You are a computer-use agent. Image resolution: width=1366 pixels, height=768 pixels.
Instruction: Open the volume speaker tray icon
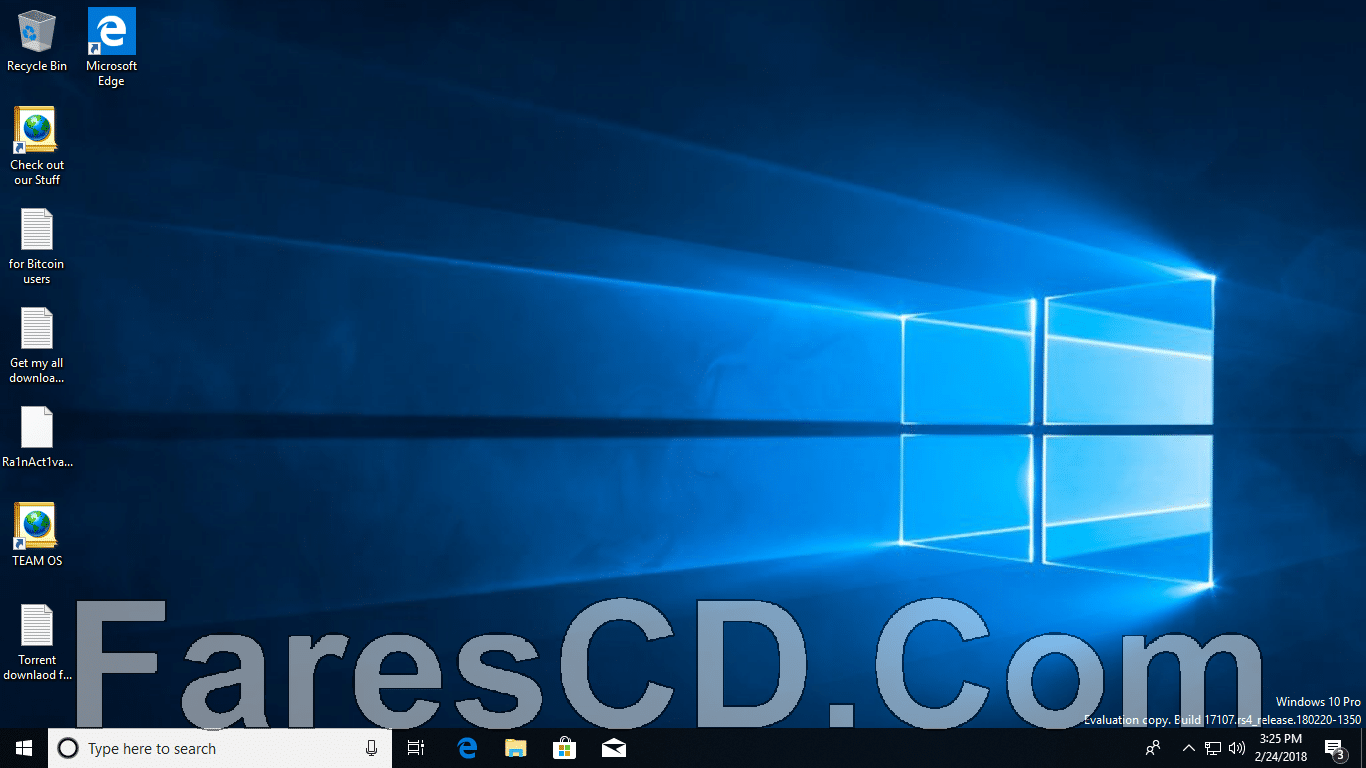pyautogui.click(x=1236, y=748)
